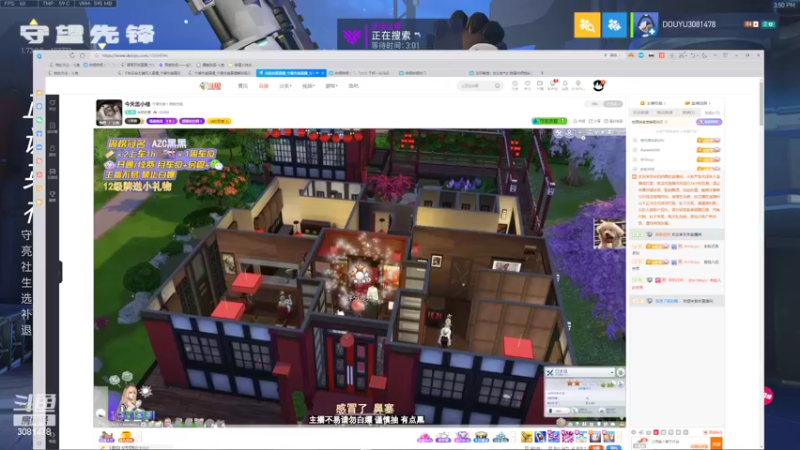800x450 pixels.
Task: Expand the Sims restaurant panel dropdown
Action: point(612,372)
